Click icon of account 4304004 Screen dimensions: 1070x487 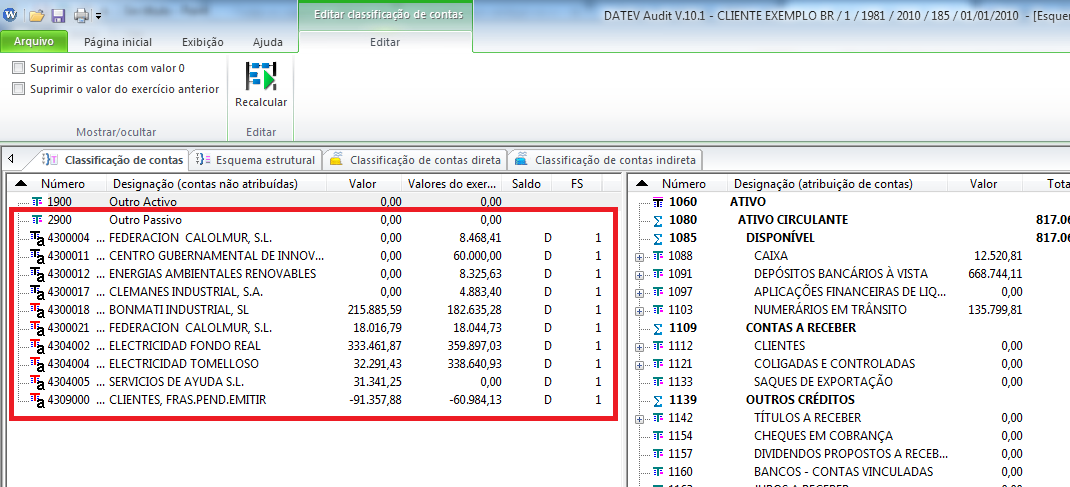click(x=38, y=364)
